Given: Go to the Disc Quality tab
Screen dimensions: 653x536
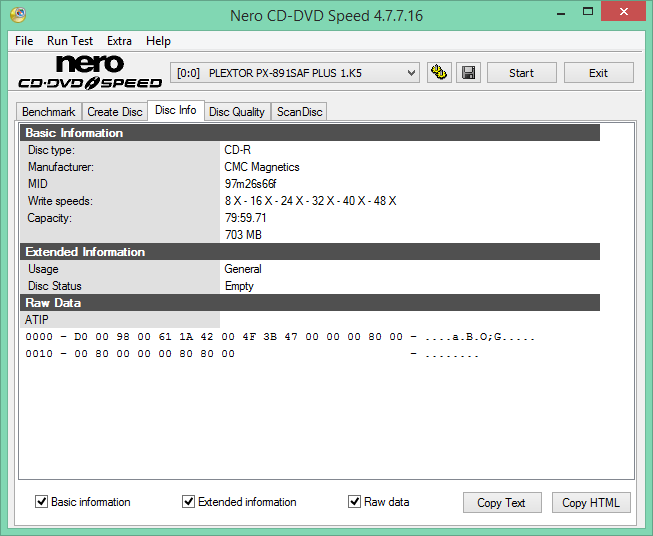Looking at the screenshot, I should click(237, 112).
